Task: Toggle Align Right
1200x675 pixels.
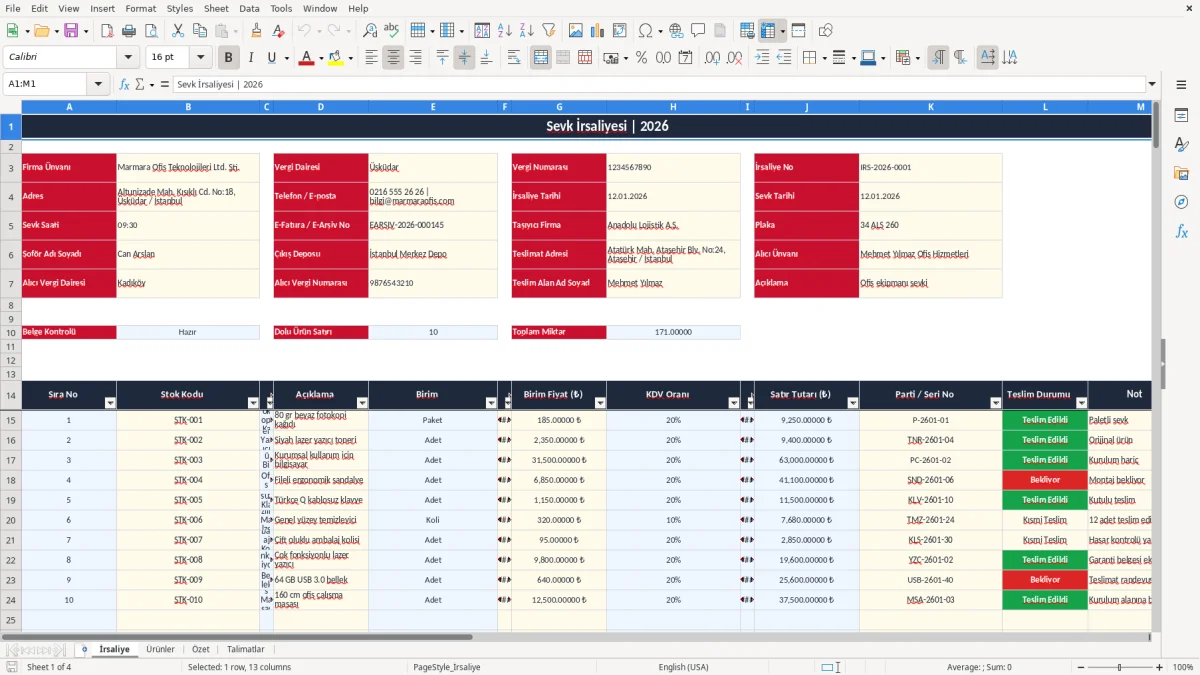Action: 415,58
